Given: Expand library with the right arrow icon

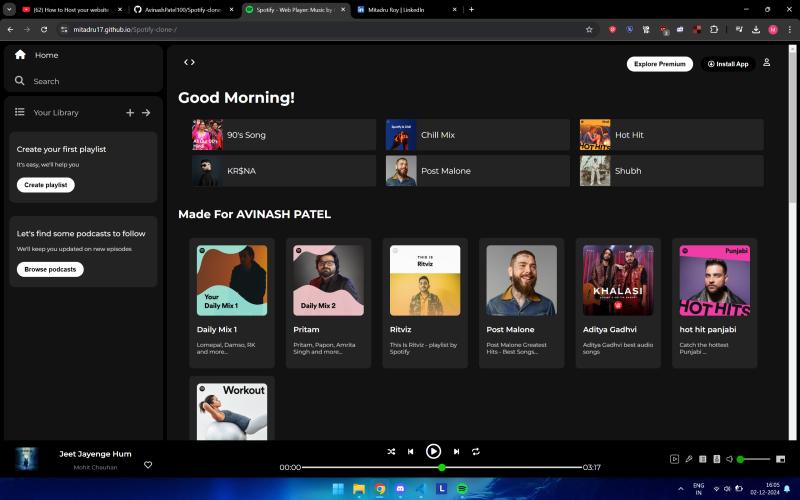Looking at the screenshot, I should point(146,112).
